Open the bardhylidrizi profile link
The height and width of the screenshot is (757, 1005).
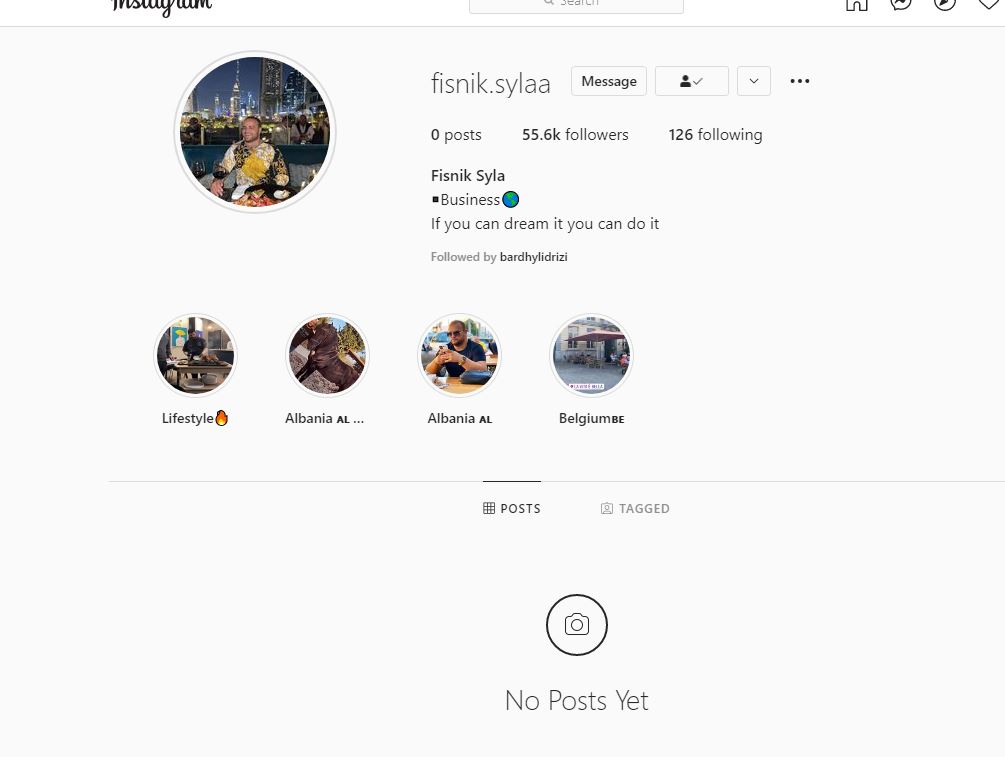pyautogui.click(x=533, y=257)
